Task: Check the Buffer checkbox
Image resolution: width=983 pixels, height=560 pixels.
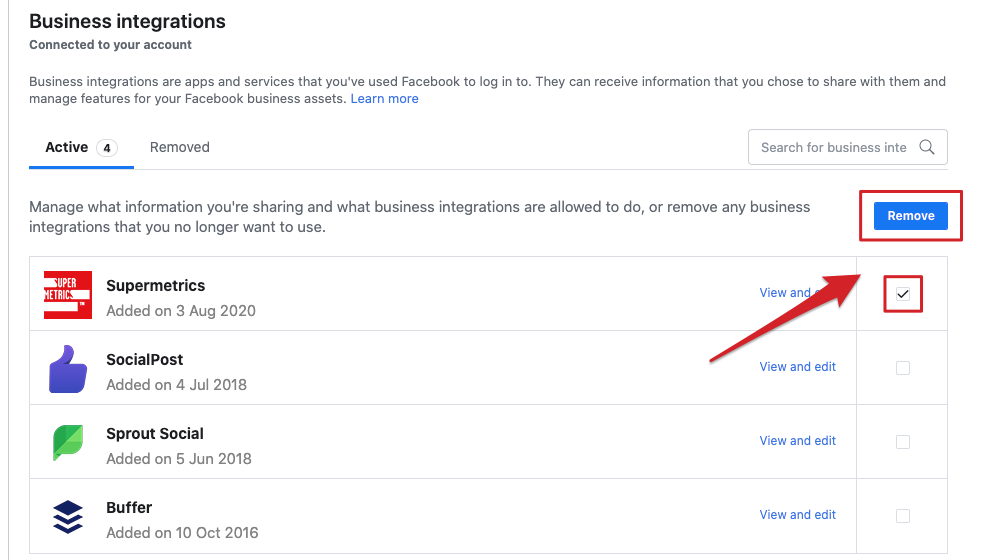Action: 903,515
